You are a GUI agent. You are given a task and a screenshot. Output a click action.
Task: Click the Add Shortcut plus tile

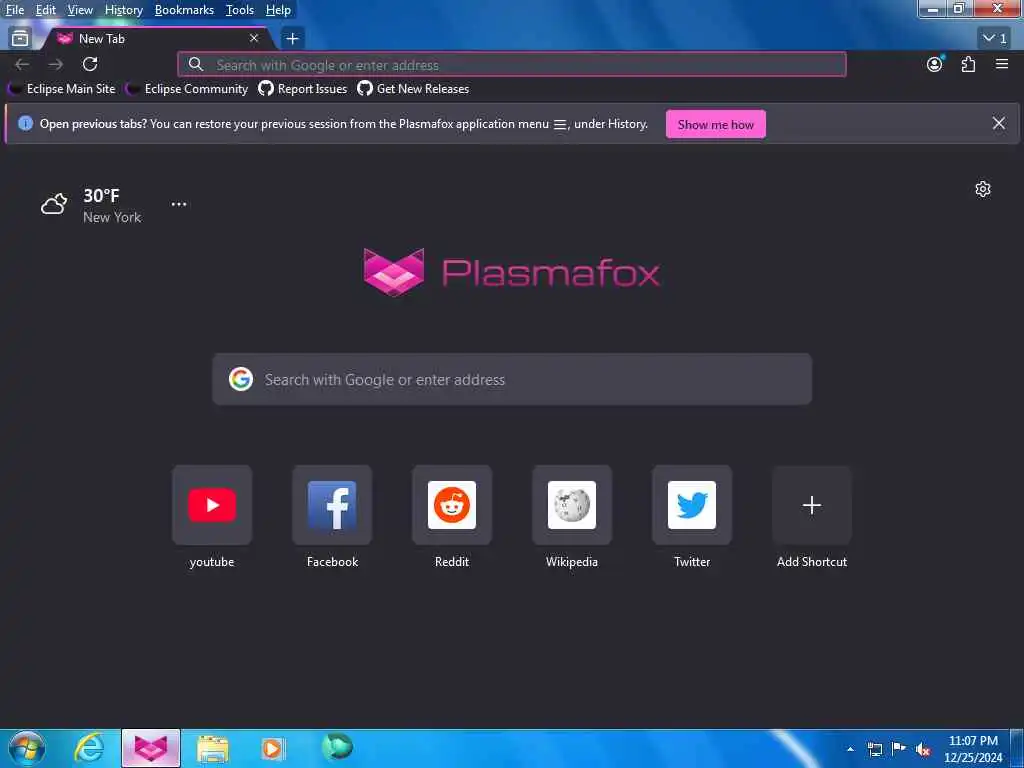(x=812, y=505)
